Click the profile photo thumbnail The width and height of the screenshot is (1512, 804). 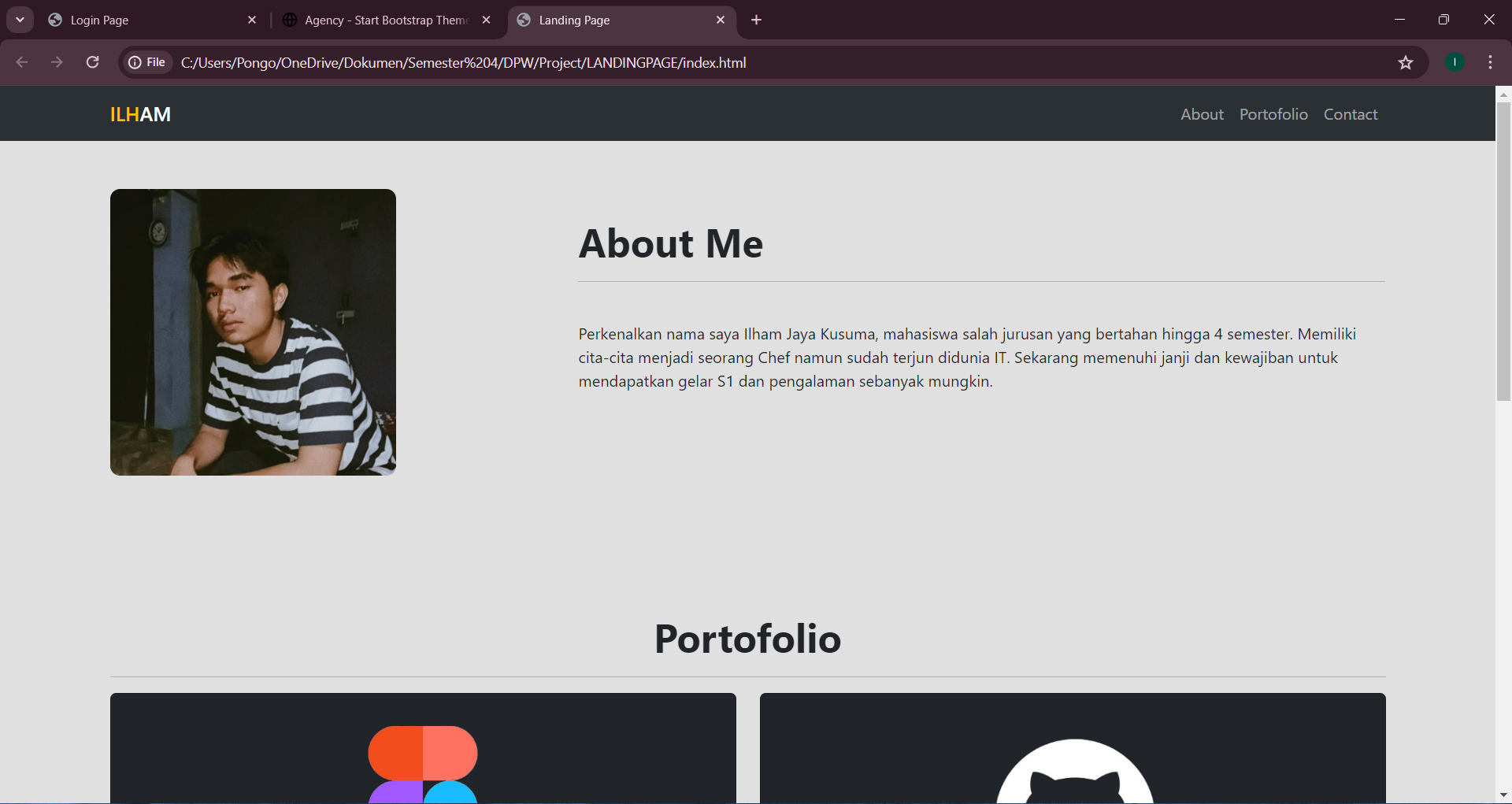(x=253, y=332)
